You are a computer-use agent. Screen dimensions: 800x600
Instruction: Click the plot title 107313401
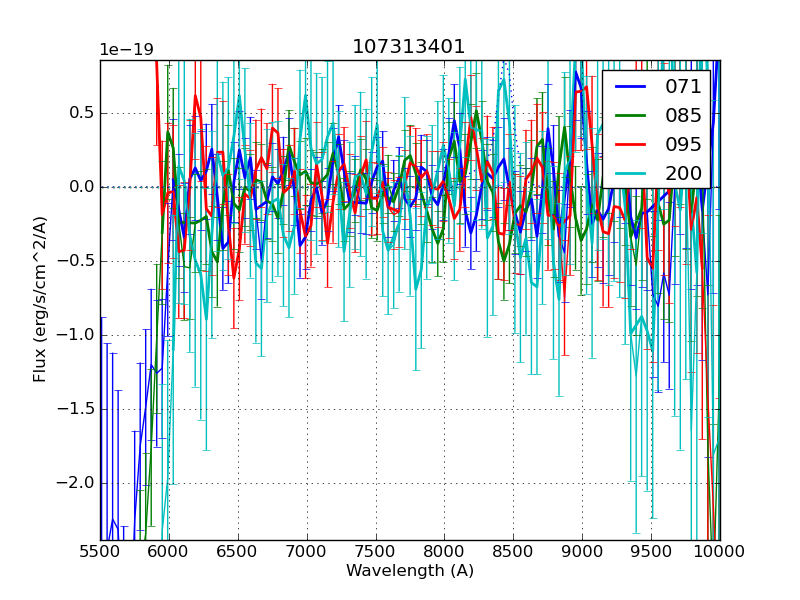pos(409,47)
